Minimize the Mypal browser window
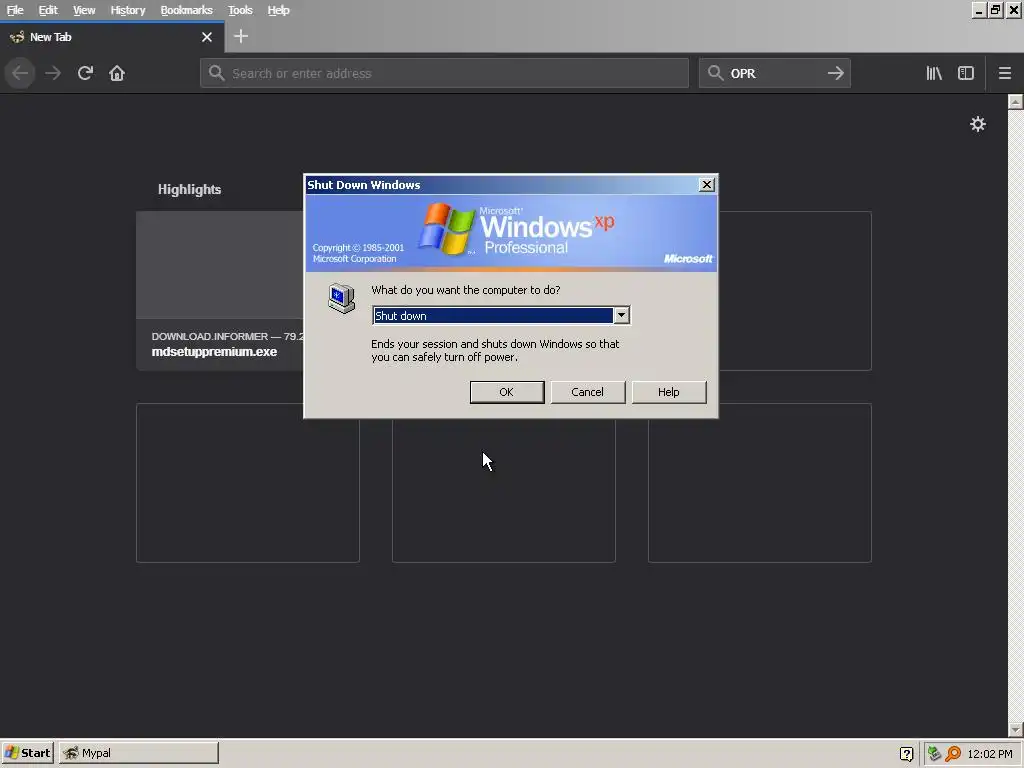 point(978,10)
